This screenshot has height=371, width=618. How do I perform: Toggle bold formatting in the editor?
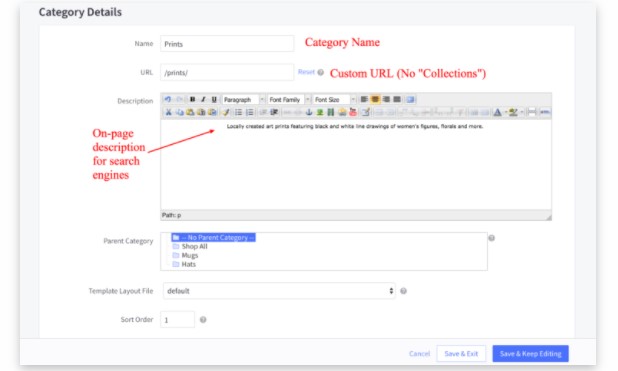pos(192,99)
